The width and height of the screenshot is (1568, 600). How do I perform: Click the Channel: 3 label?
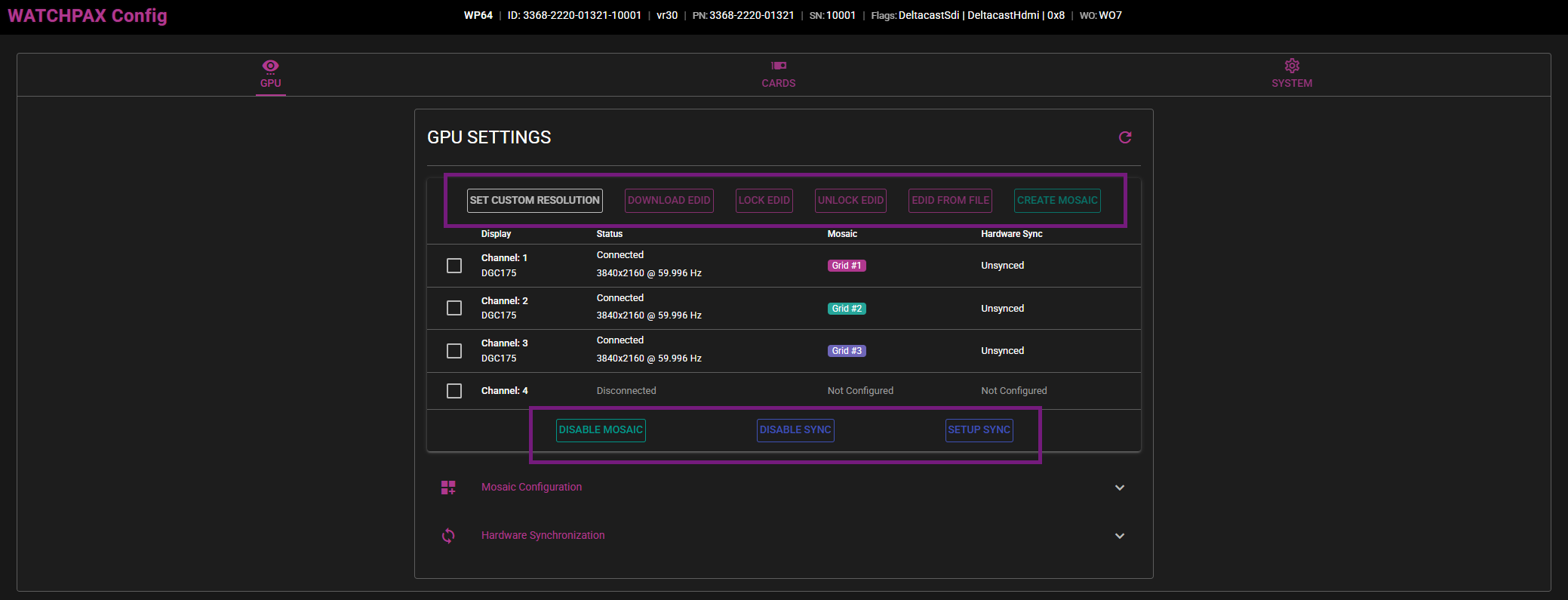[505, 343]
